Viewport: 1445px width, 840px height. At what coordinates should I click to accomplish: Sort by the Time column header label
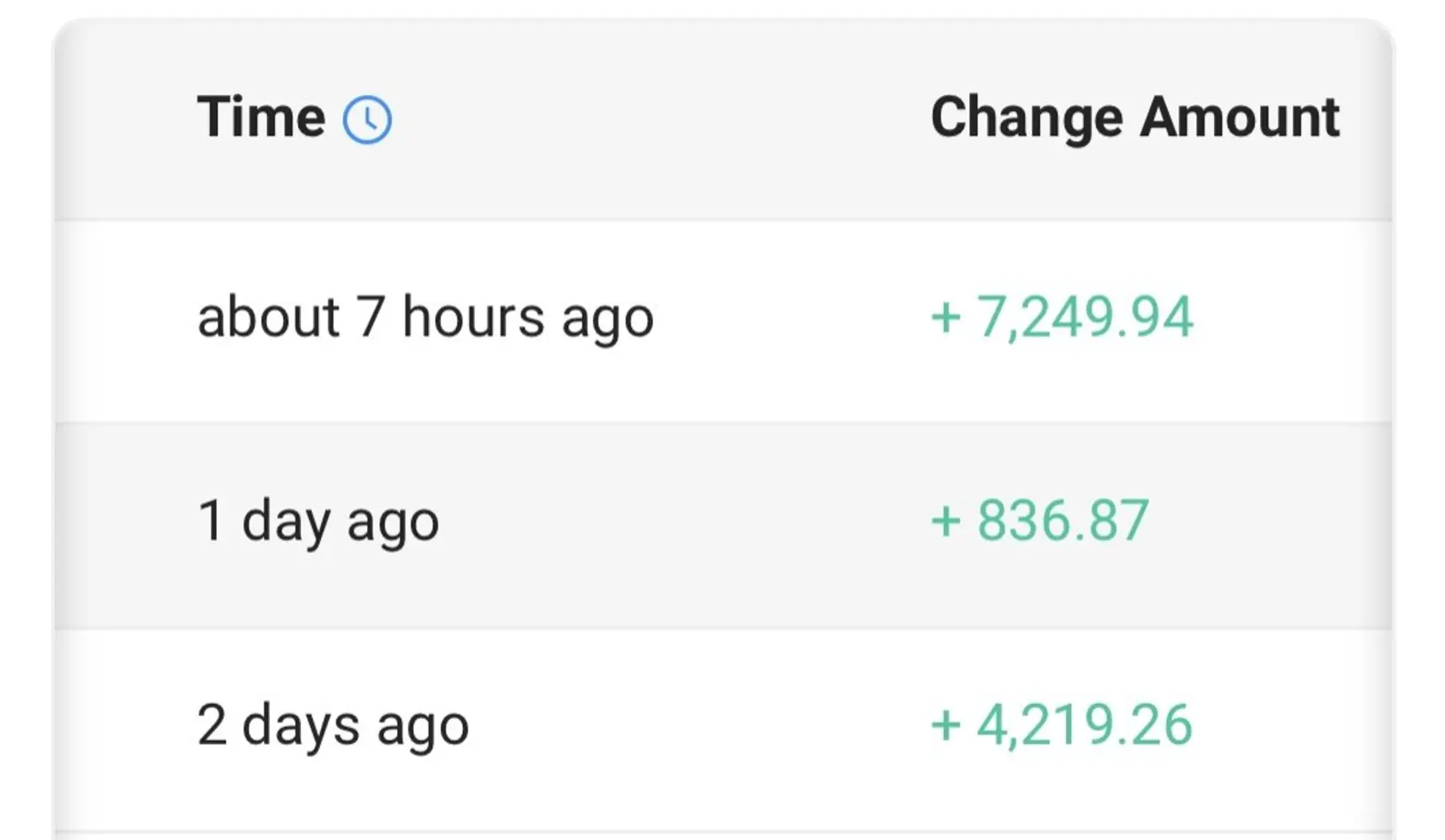pos(261,117)
